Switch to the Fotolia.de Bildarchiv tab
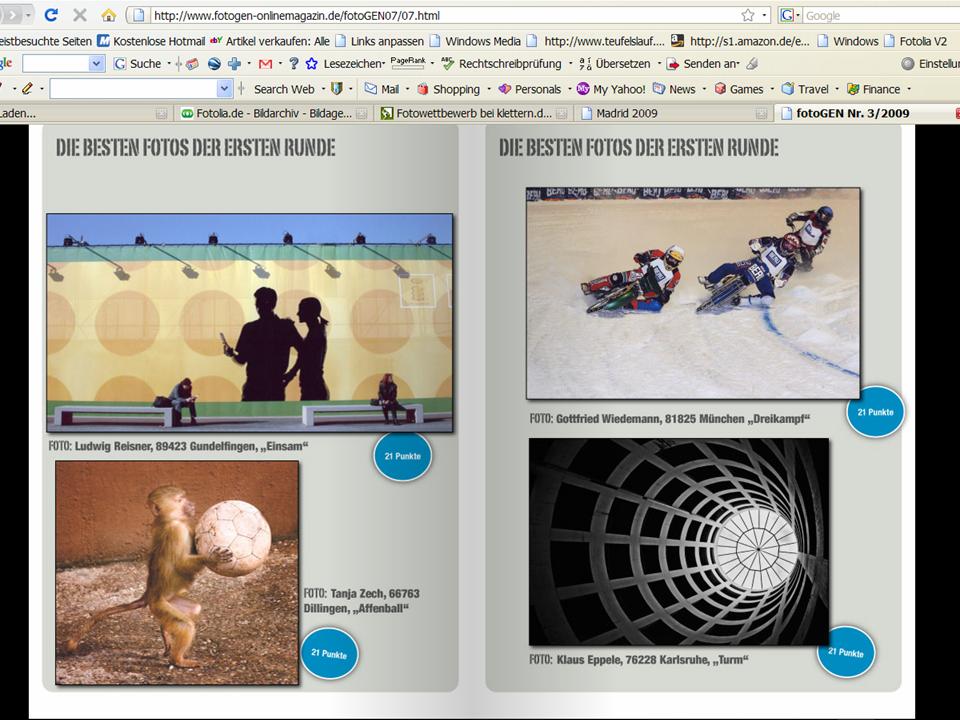 (265, 113)
